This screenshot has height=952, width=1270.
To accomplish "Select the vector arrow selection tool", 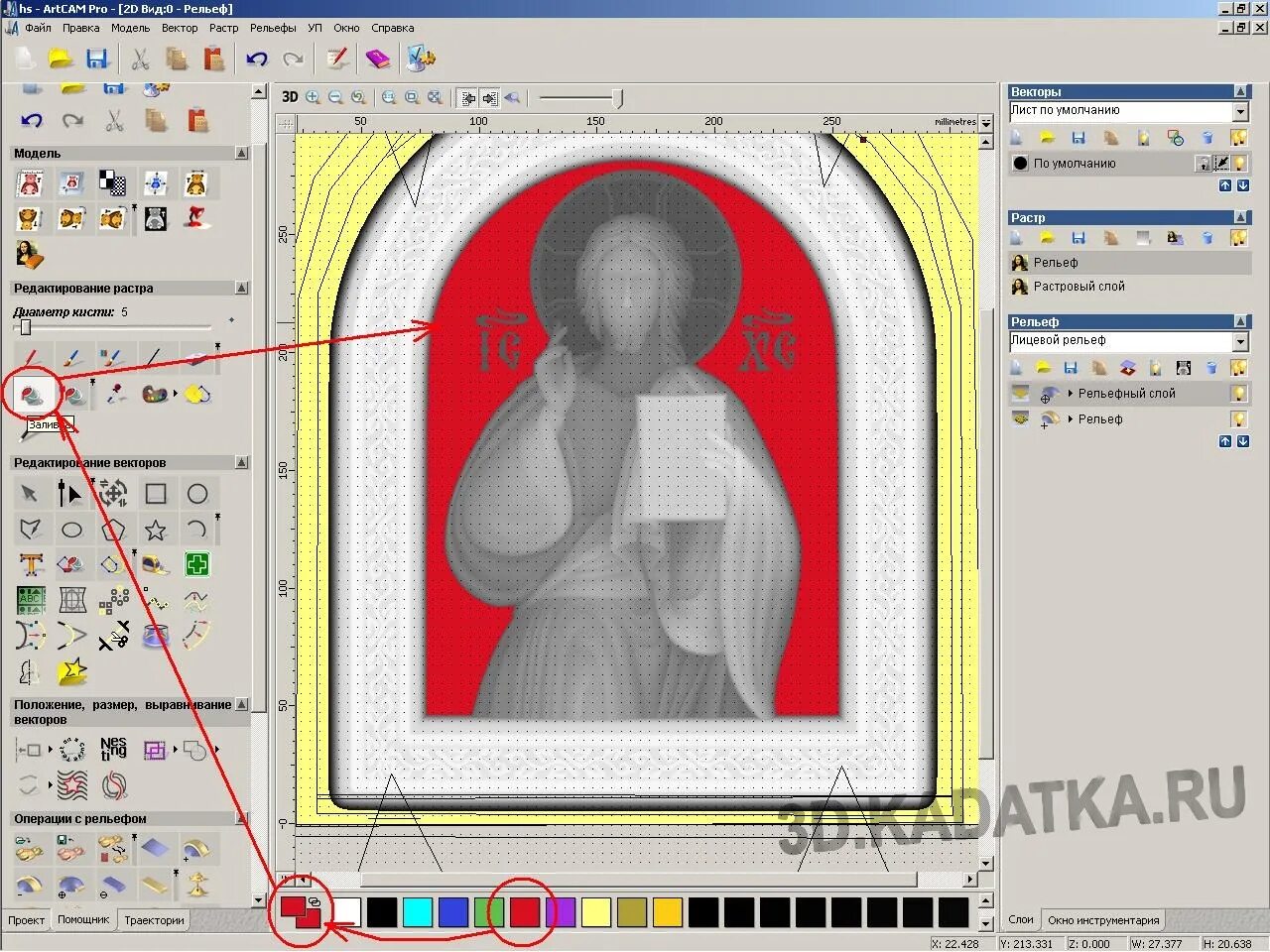I will point(30,494).
